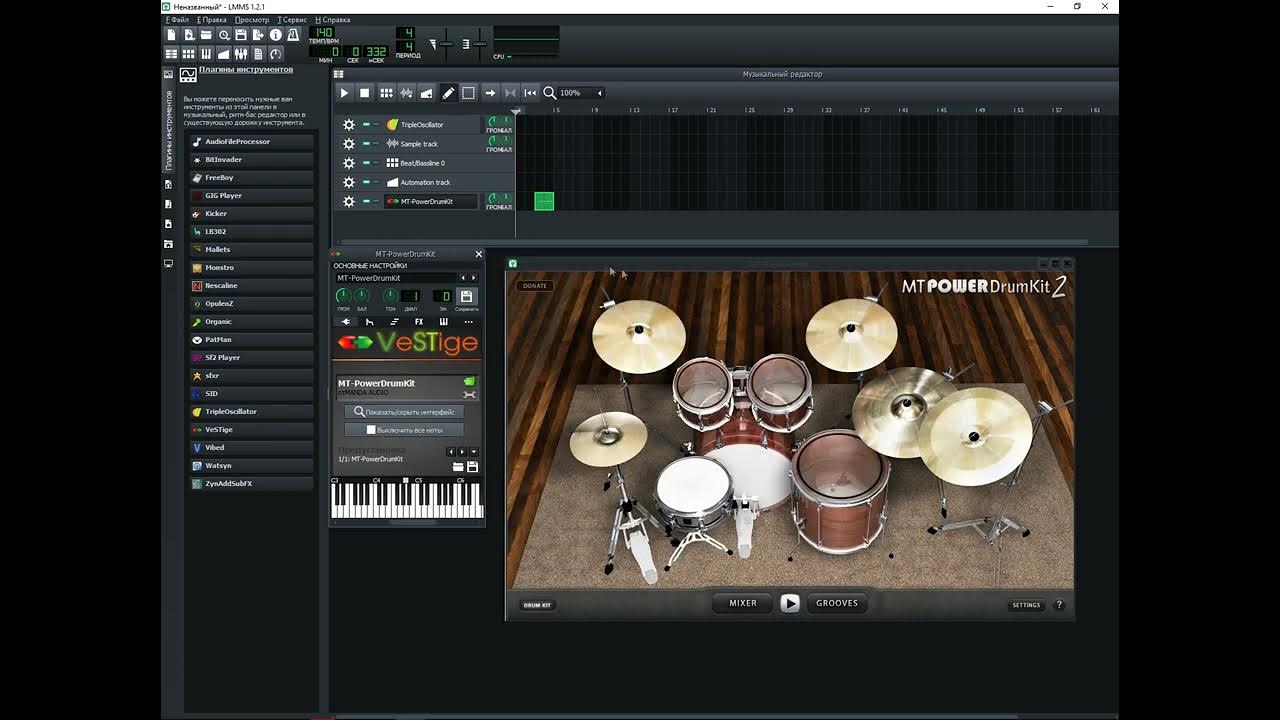Open the 100% zoom dropdown
Screen dimensions: 1280x720
pyautogui.click(x=582, y=93)
